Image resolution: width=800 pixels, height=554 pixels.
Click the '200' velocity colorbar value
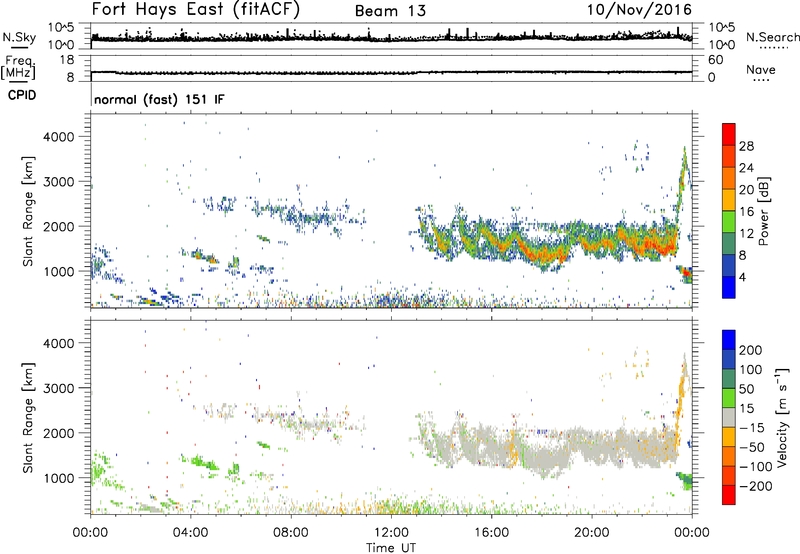pos(751,350)
